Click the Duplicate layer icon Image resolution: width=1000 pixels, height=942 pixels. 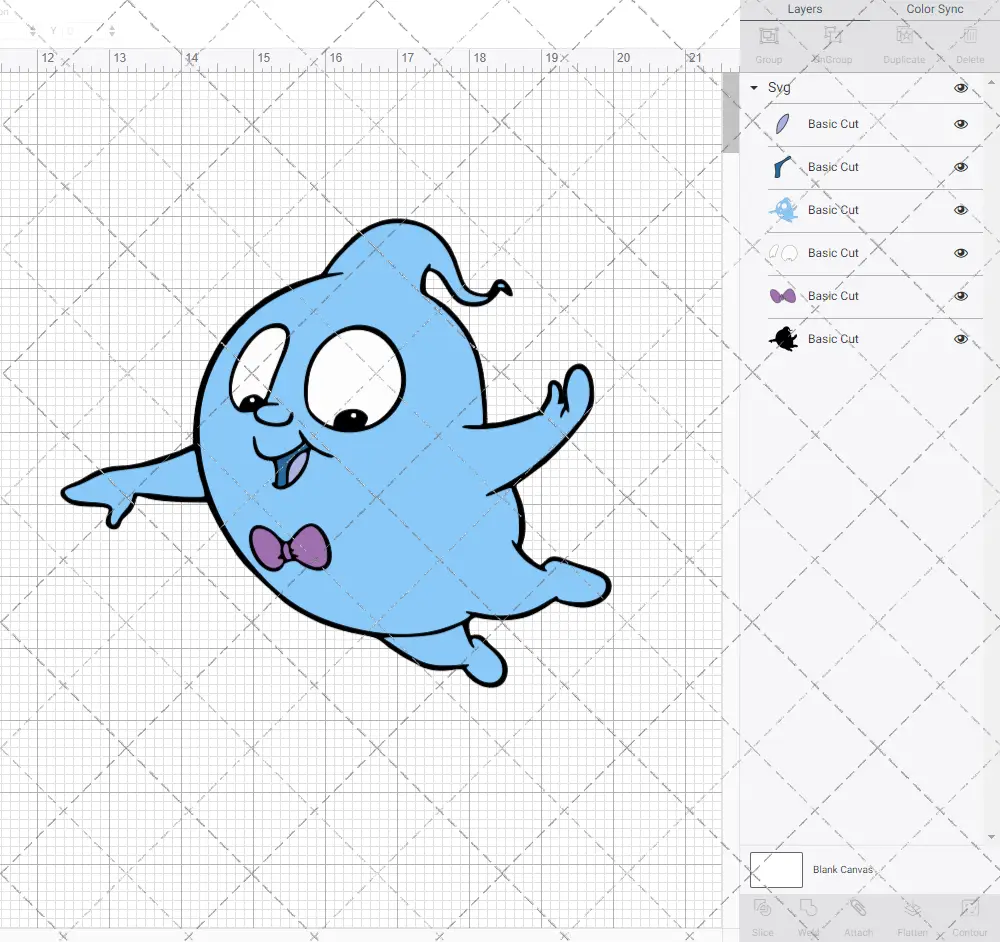[x=904, y=42]
